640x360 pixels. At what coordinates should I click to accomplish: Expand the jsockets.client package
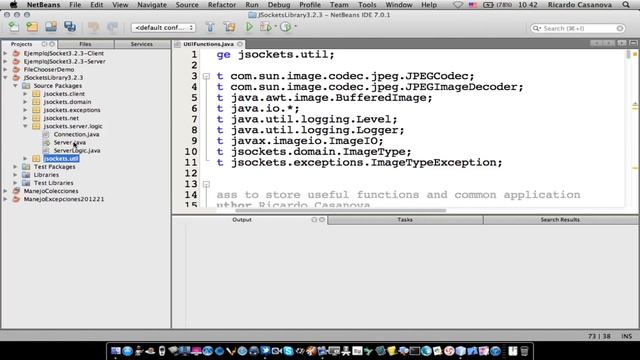pyautogui.click(x=25, y=94)
